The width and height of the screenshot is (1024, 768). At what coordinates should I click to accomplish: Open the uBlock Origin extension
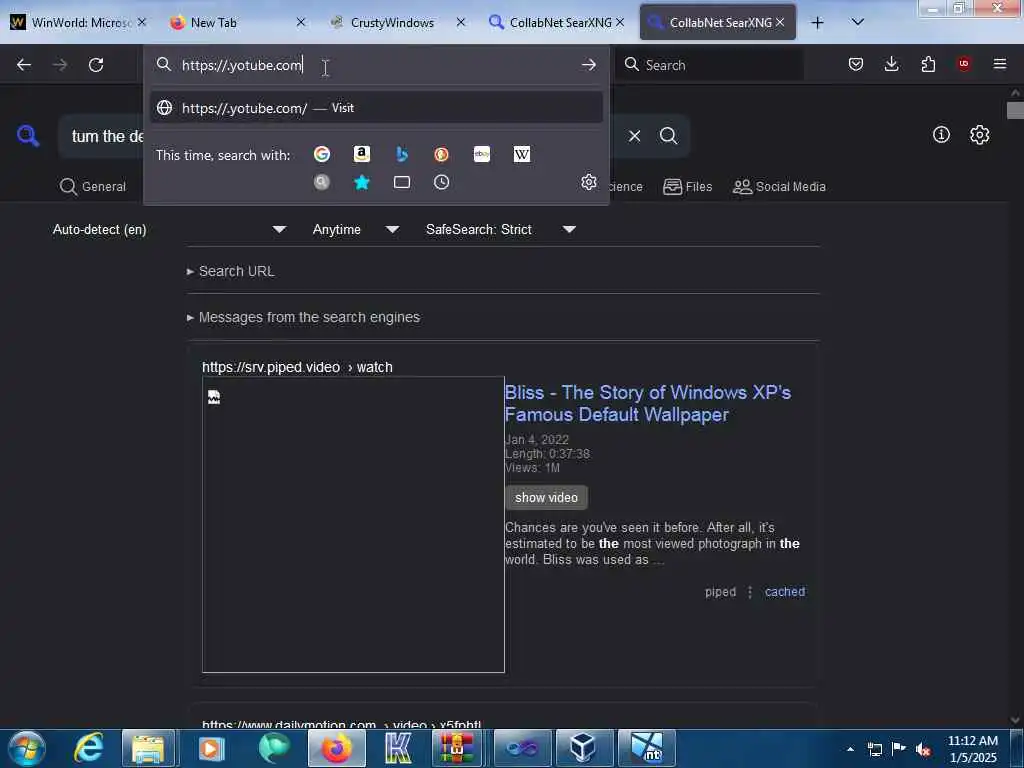tap(964, 64)
